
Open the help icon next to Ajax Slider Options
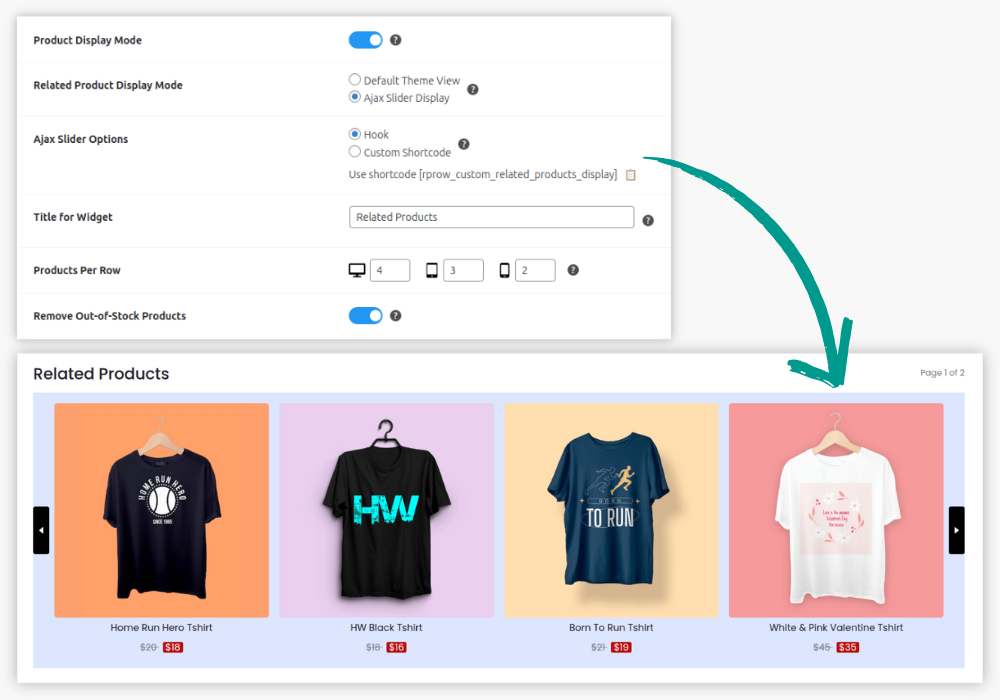(x=464, y=143)
